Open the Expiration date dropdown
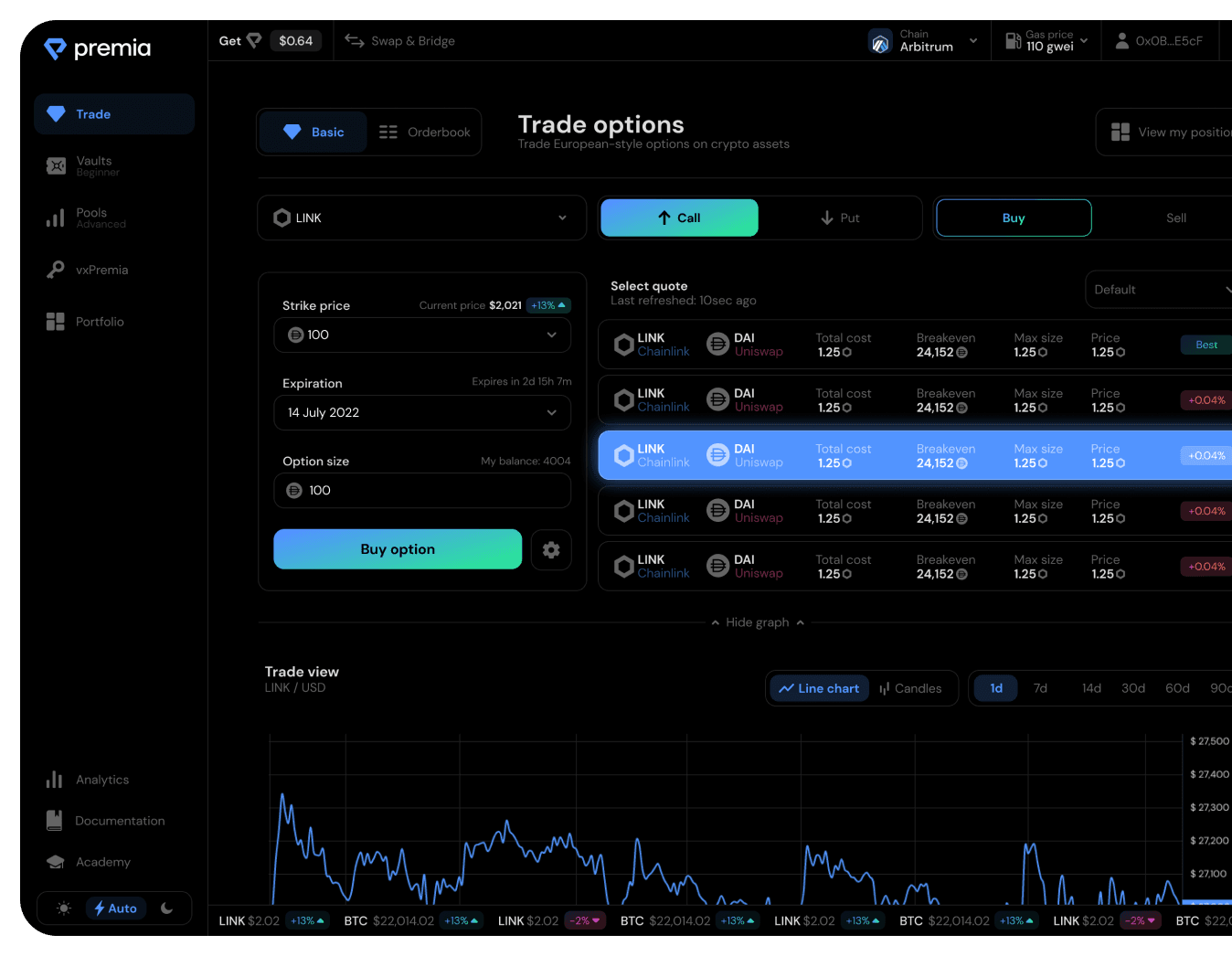Image resolution: width=1232 pixels, height=956 pixels. [422, 413]
